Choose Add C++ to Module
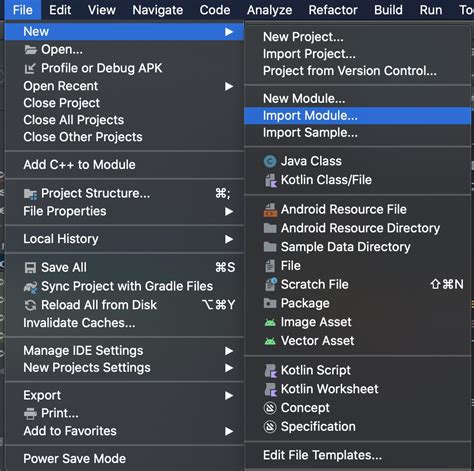474x471 pixels. coord(124,165)
